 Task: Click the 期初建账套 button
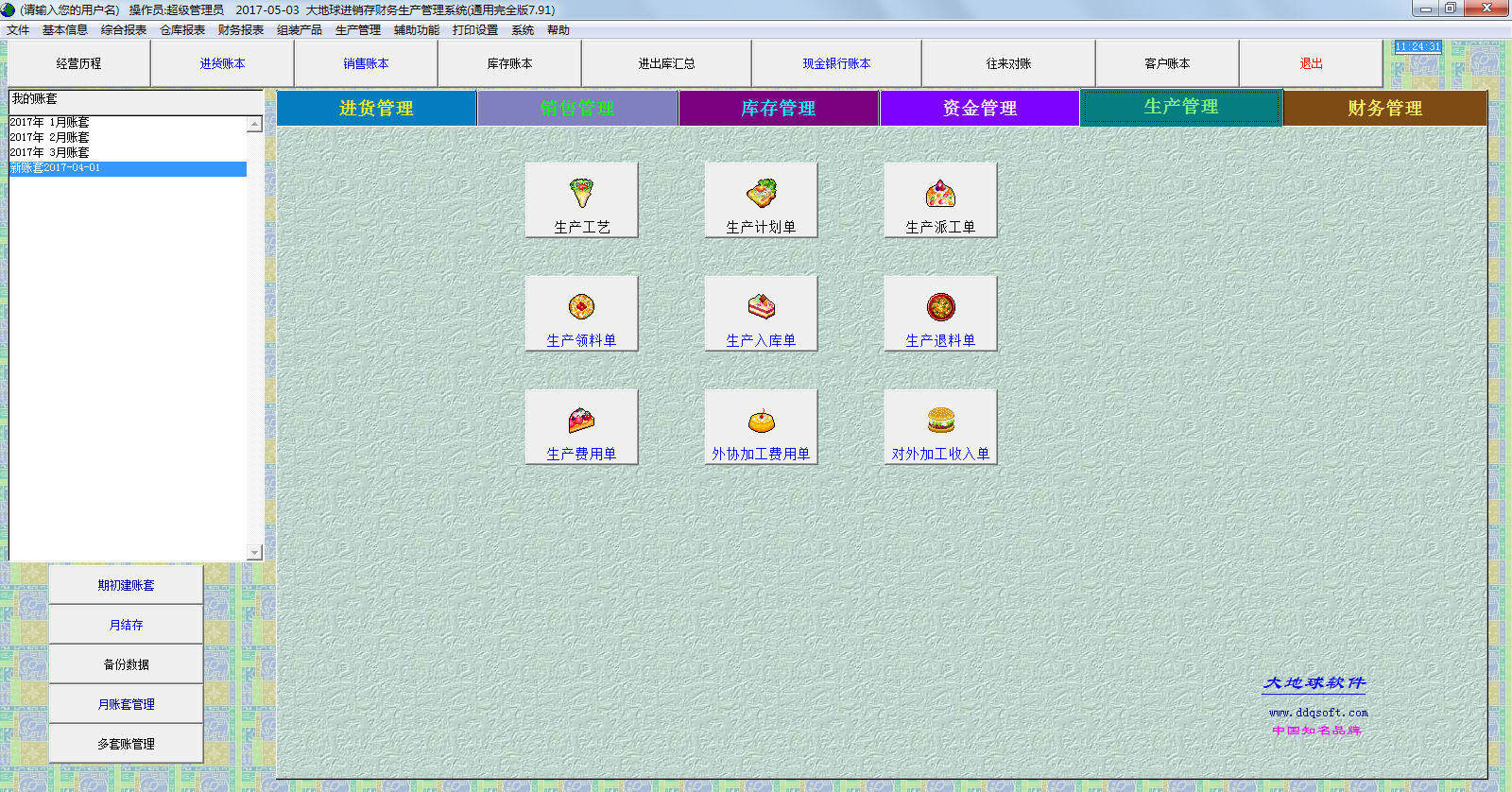(x=126, y=585)
